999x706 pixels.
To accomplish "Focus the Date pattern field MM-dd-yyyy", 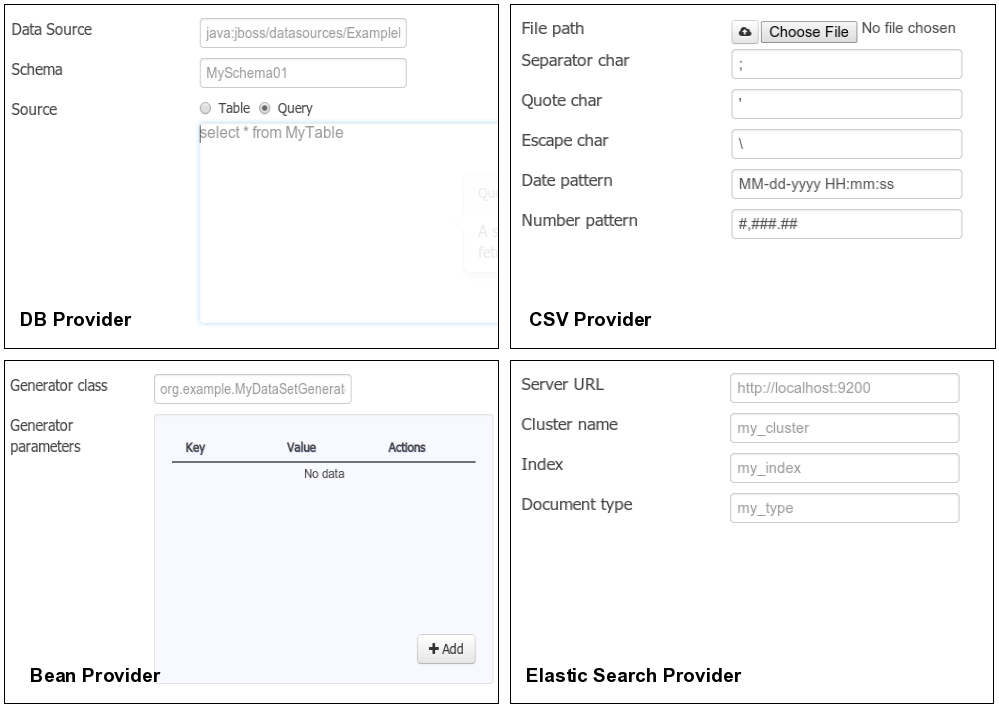I will [x=846, y=184].
